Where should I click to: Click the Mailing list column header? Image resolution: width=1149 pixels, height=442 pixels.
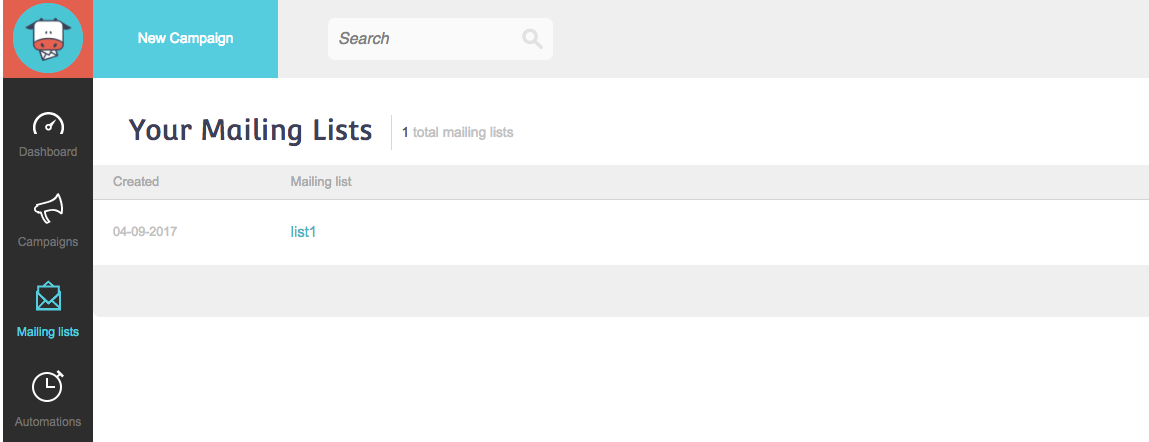[321, 182]
